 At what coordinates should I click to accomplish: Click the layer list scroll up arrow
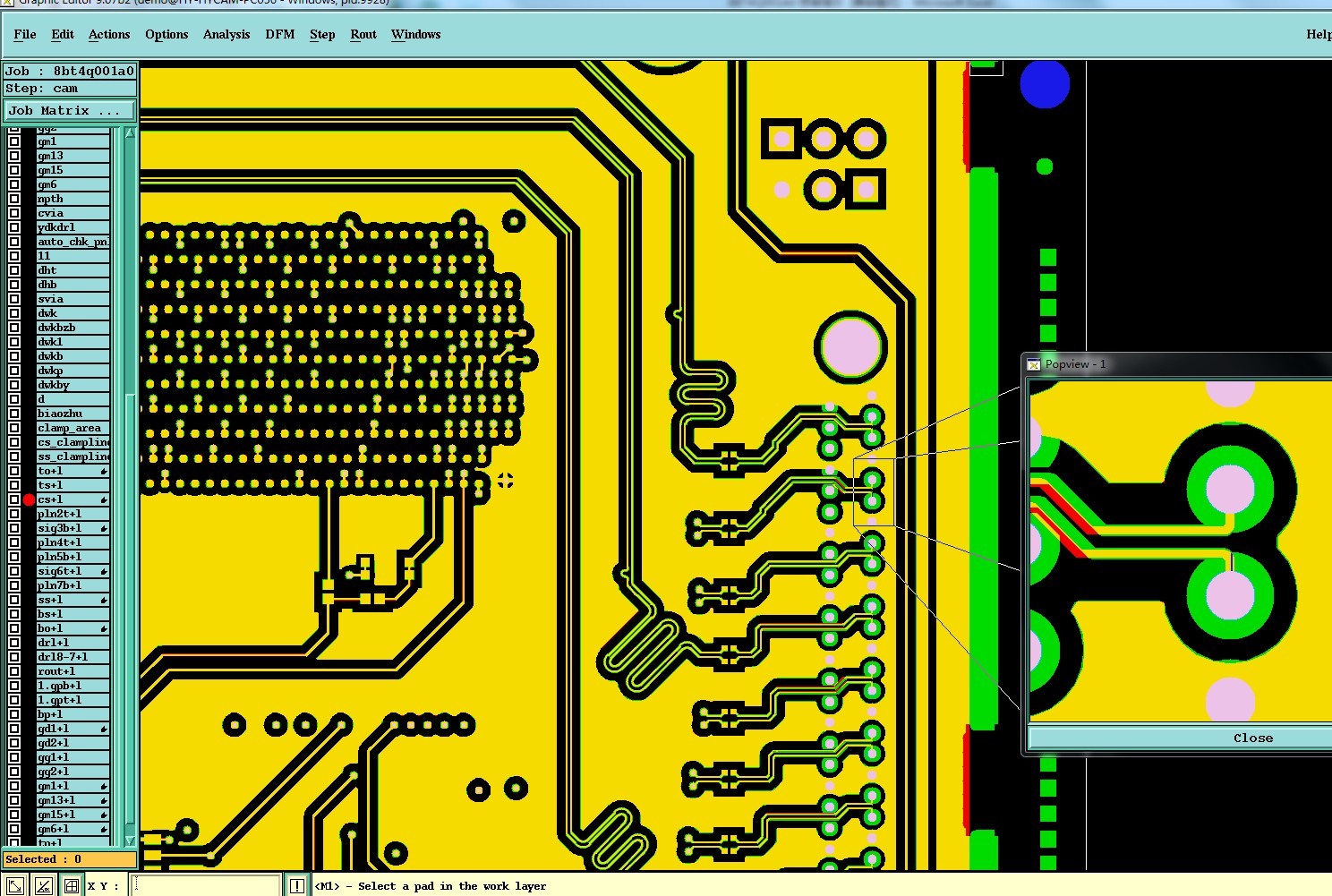click(x=130, y=133)
